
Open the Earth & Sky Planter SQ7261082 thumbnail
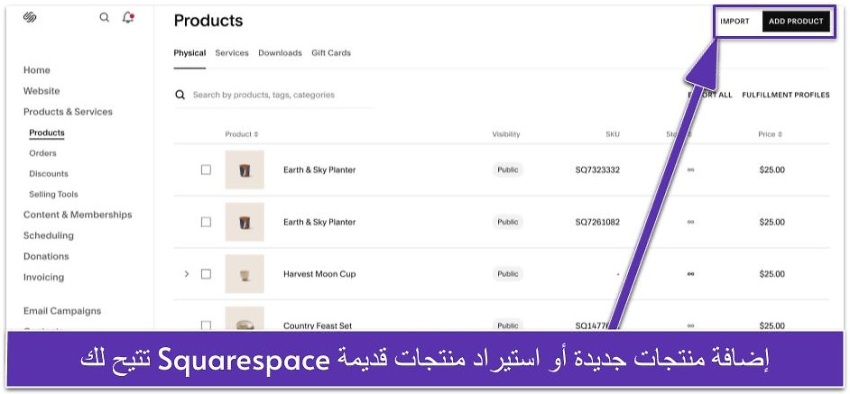point(244,222)
